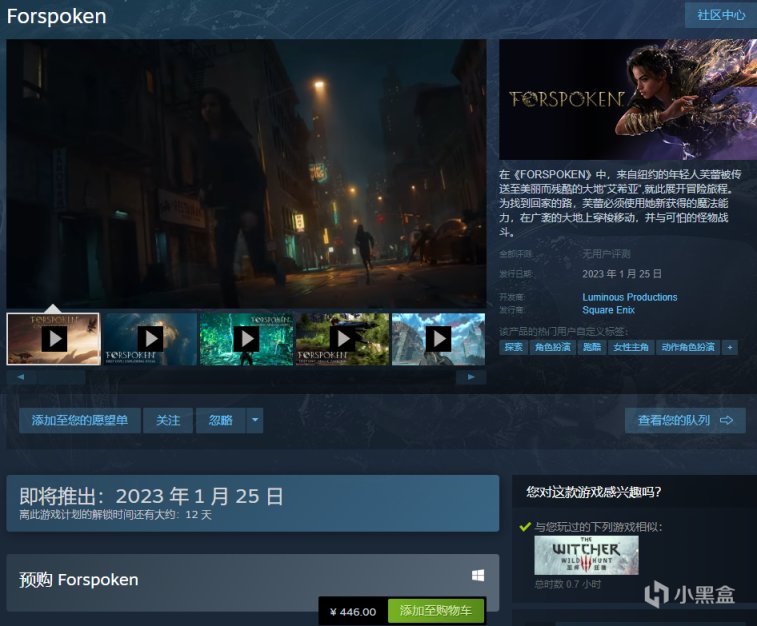Click 无用户评测 review summary text
This screenshot has height=626, width=757.
(x=606, y=254)
